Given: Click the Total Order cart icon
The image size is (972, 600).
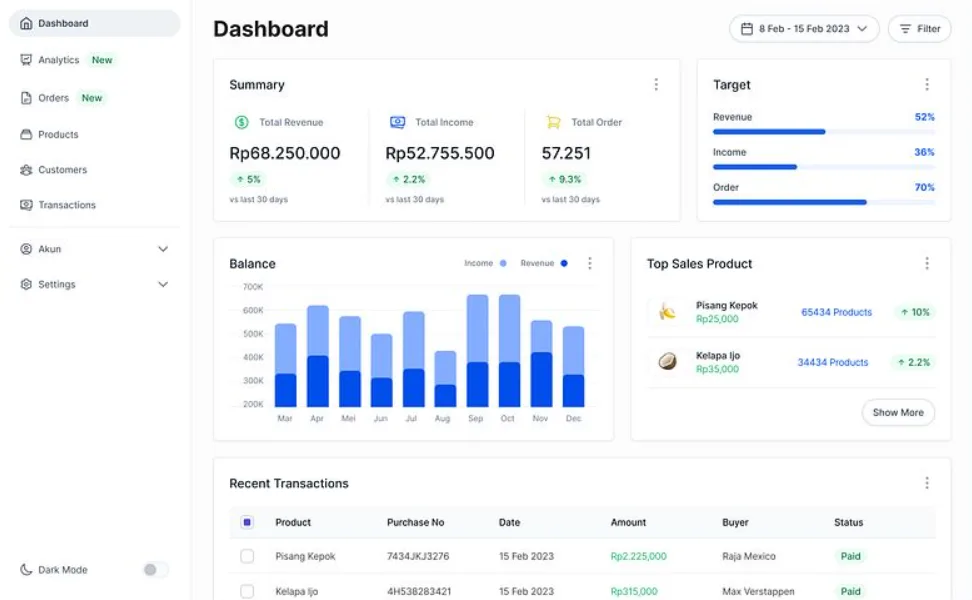Looking at the screenshot, I should point(553,122).
